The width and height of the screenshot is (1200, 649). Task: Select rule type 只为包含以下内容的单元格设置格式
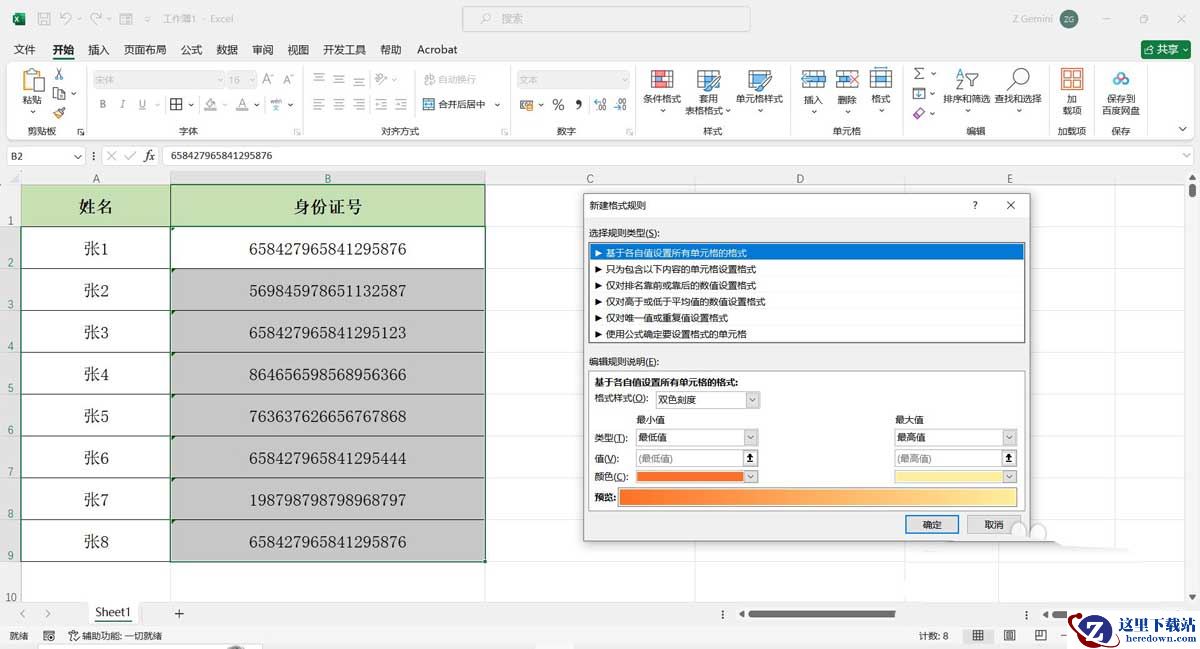point(807,269)
